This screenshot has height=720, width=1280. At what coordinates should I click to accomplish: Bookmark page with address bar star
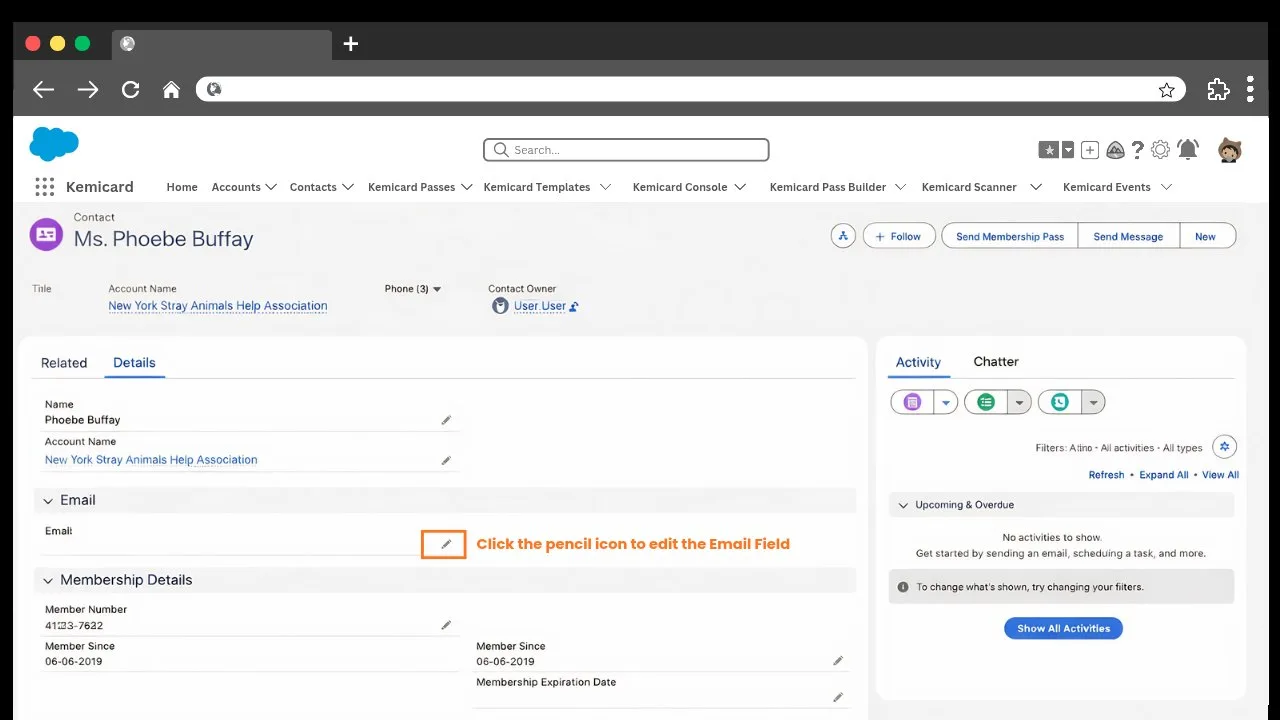click(1166, 90)
